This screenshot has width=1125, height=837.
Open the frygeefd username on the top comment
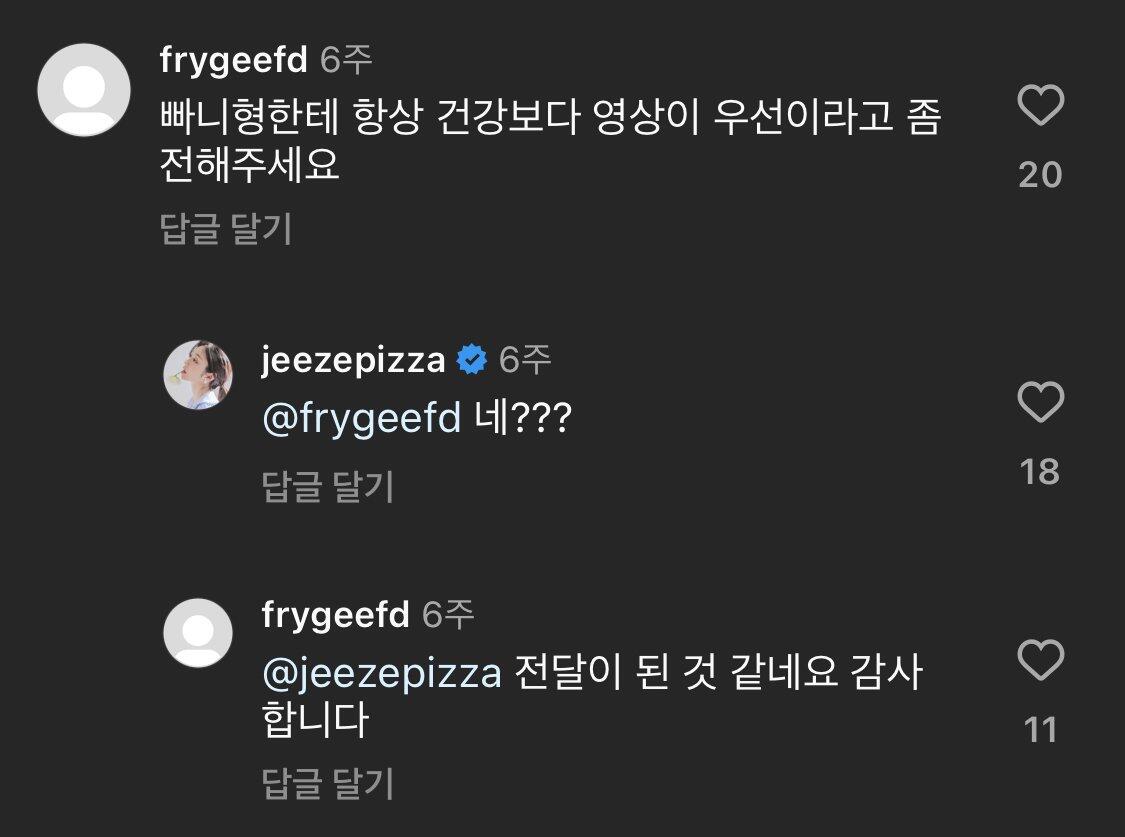pyautogui.click(x=234, y=60)
